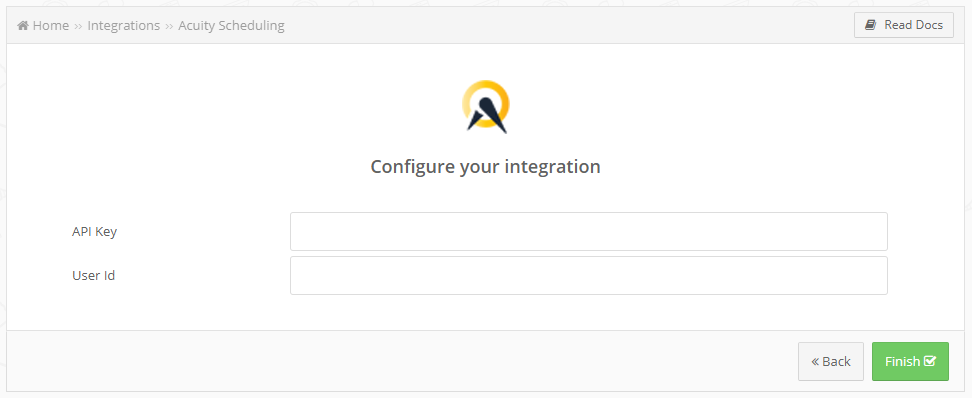This screenshot has height=398, width=972.
Task: Go back using the Back button
Action: [831, 361]
